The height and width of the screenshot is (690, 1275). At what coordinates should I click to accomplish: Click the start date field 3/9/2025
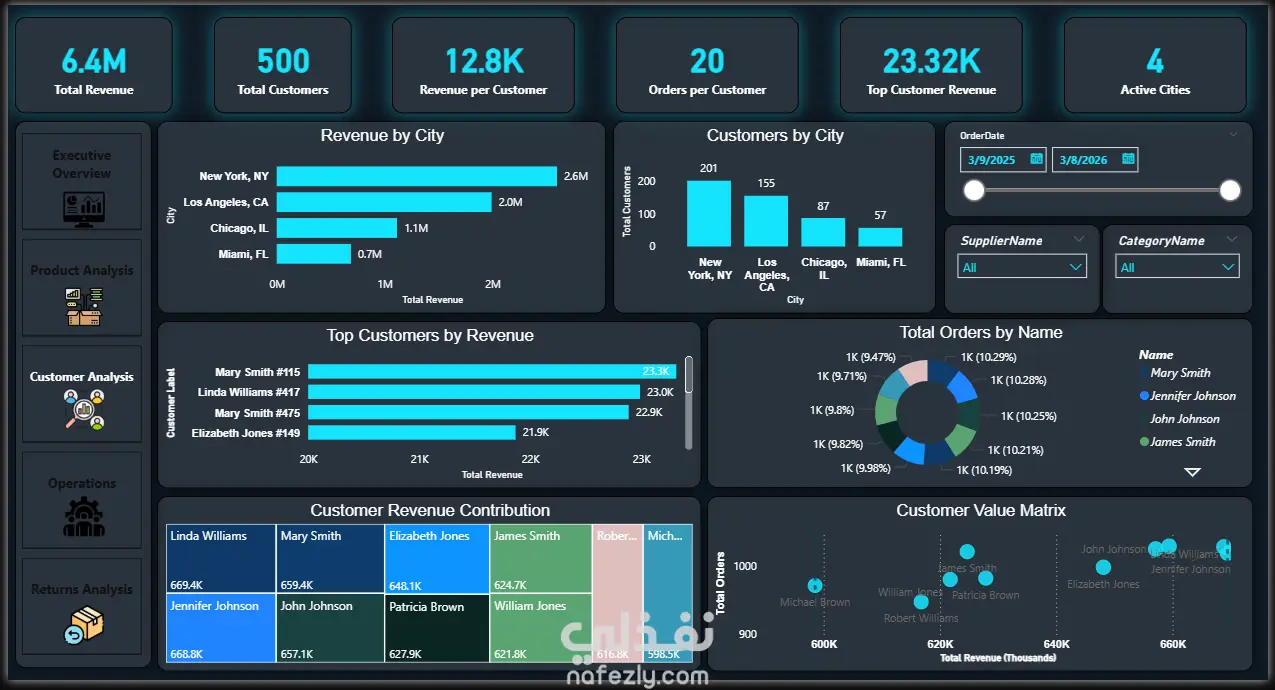1003,160
